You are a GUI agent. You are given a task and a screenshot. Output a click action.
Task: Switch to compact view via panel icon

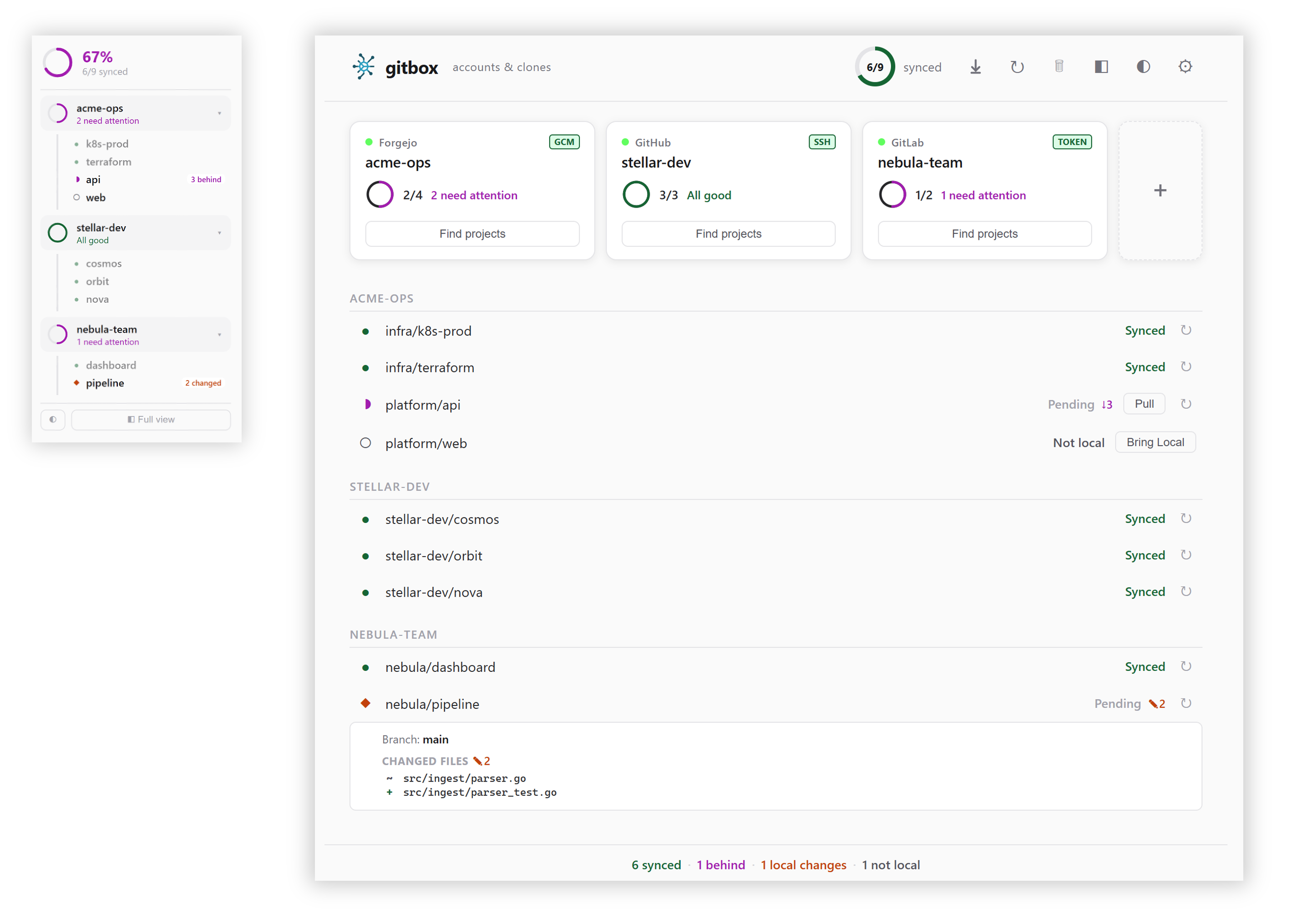coord(1101,66)
